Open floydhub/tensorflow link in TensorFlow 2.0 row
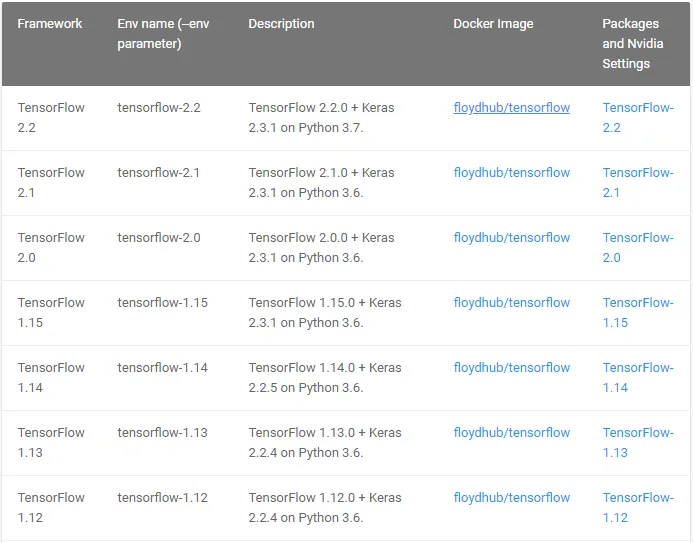The height and width of the screenshot is (543, 693). (511, 238)
